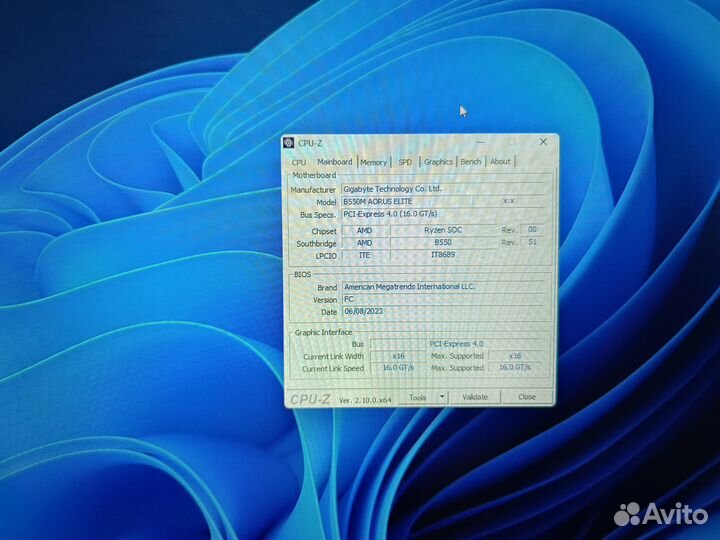Screen dimensions: 720x540
Task: Open the About tab
Action: click(x=500, y=162)
